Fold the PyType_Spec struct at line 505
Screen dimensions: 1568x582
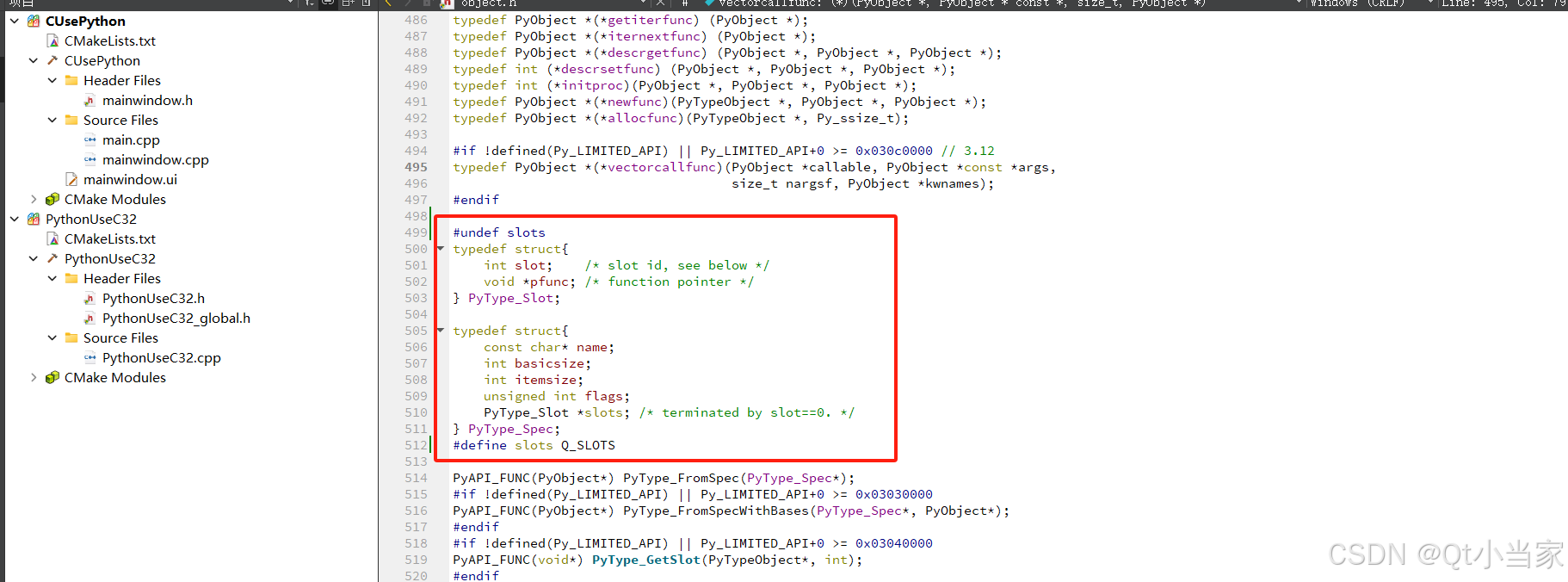point(441,331)
